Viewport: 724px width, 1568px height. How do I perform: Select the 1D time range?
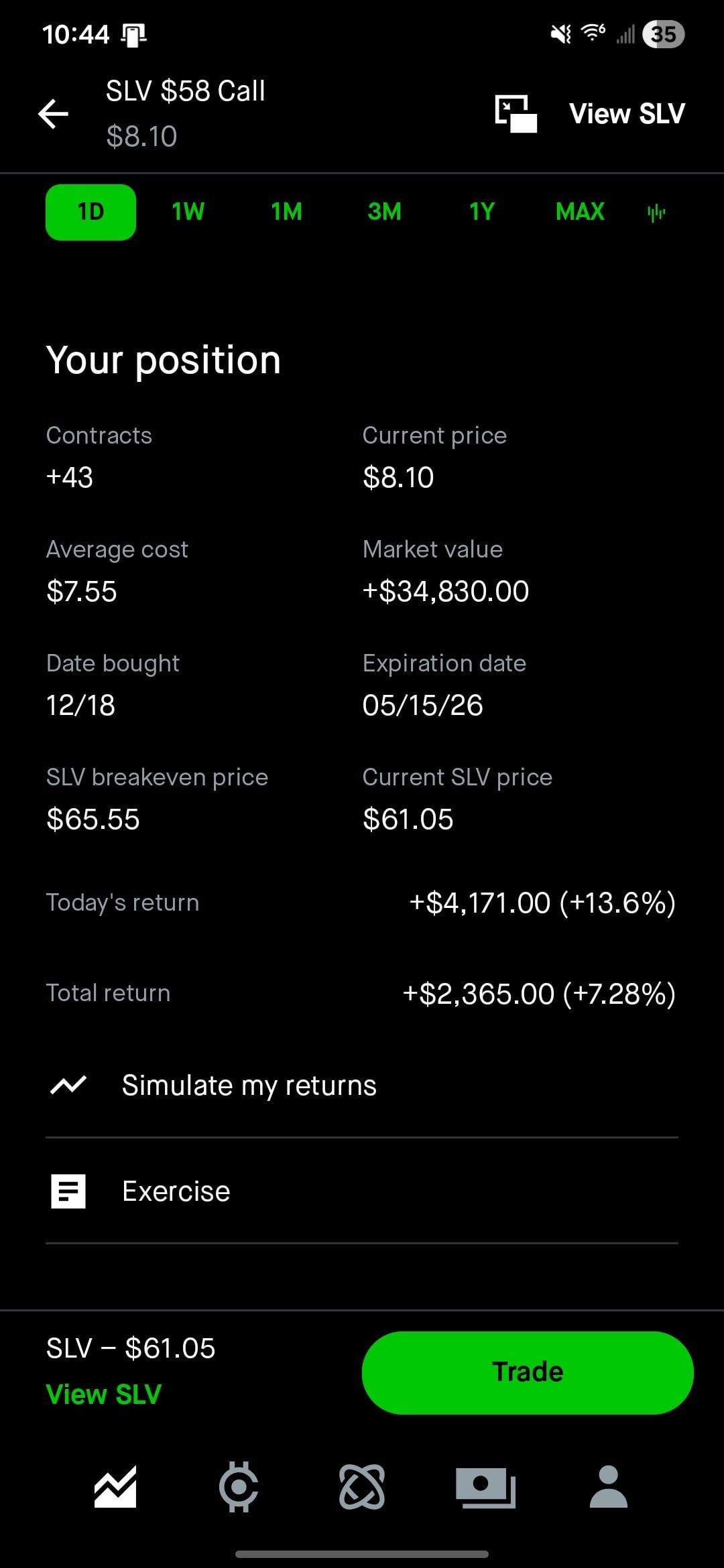point(90,212)
